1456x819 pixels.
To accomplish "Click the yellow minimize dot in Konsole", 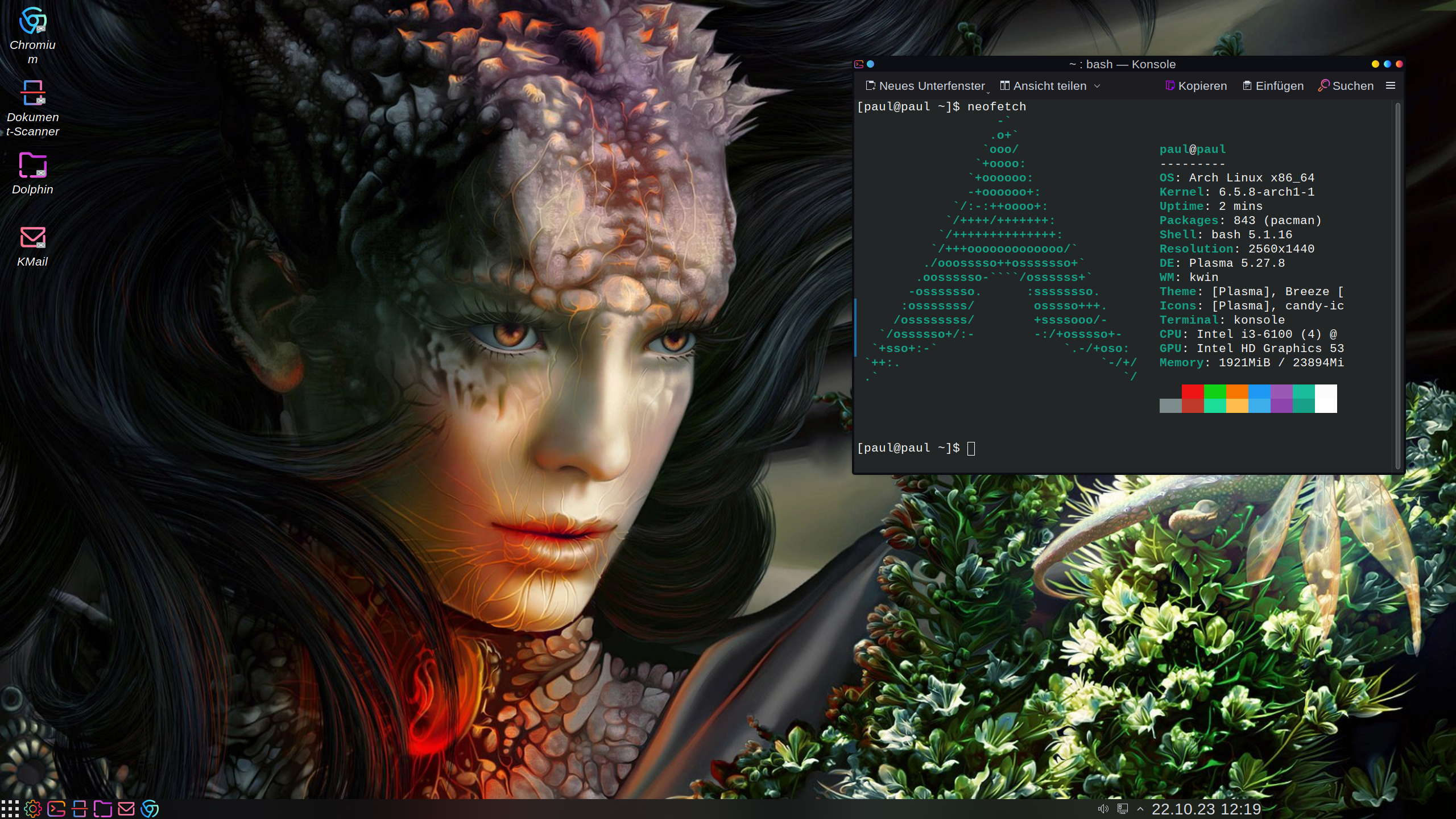I will point(1375,64).
